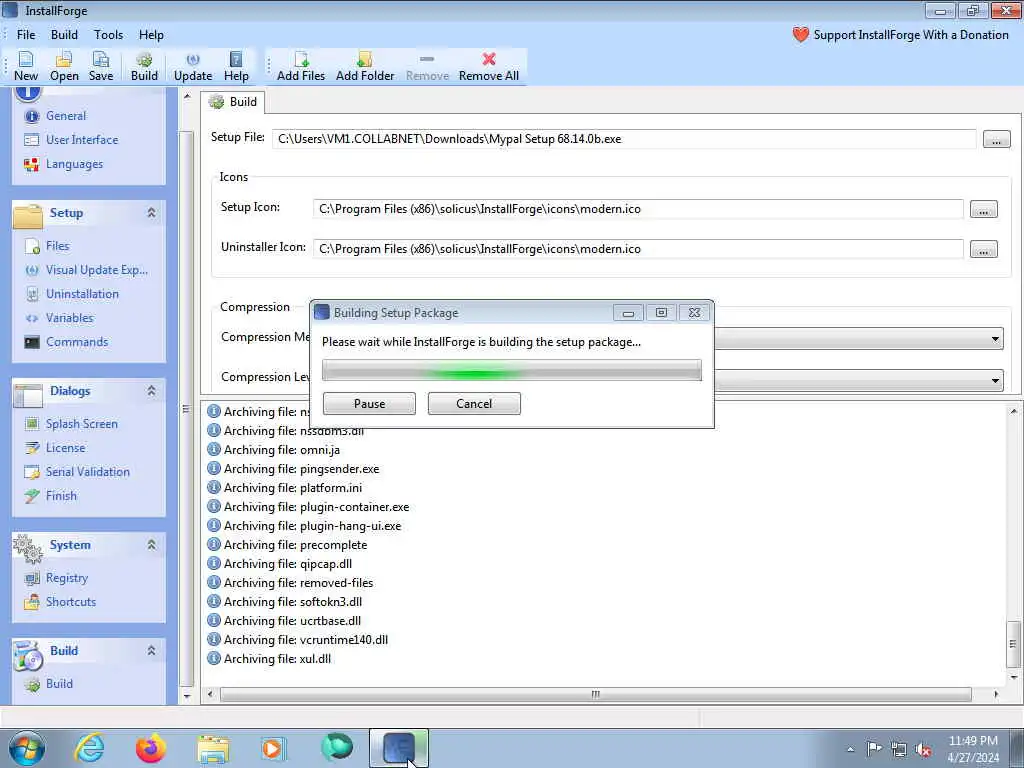Open the General section in sidebar

tap(65, 116)
